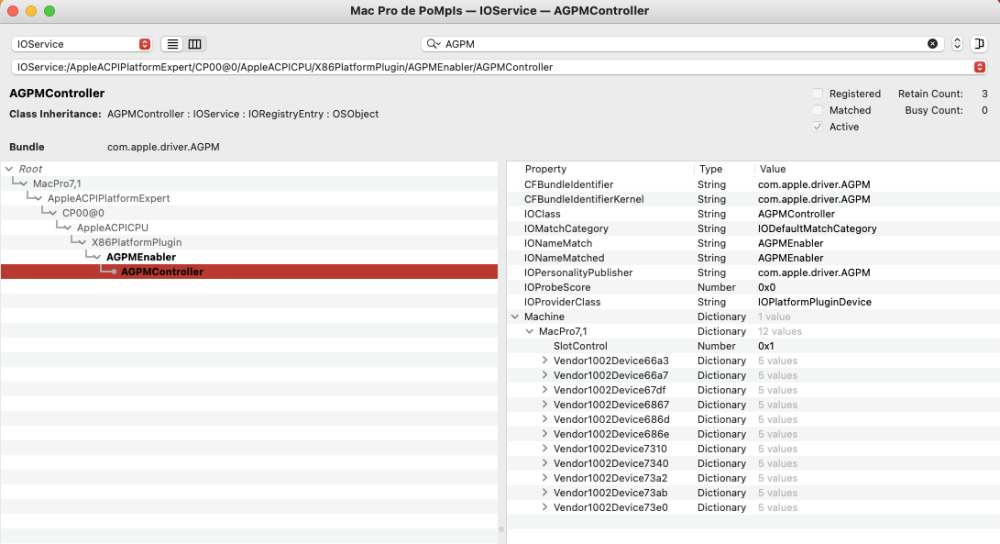The height and width of the screenshot is (544, 1000).
Task: Expand Vendor1002Device7340 dictionary
Action: pos(544,463)
